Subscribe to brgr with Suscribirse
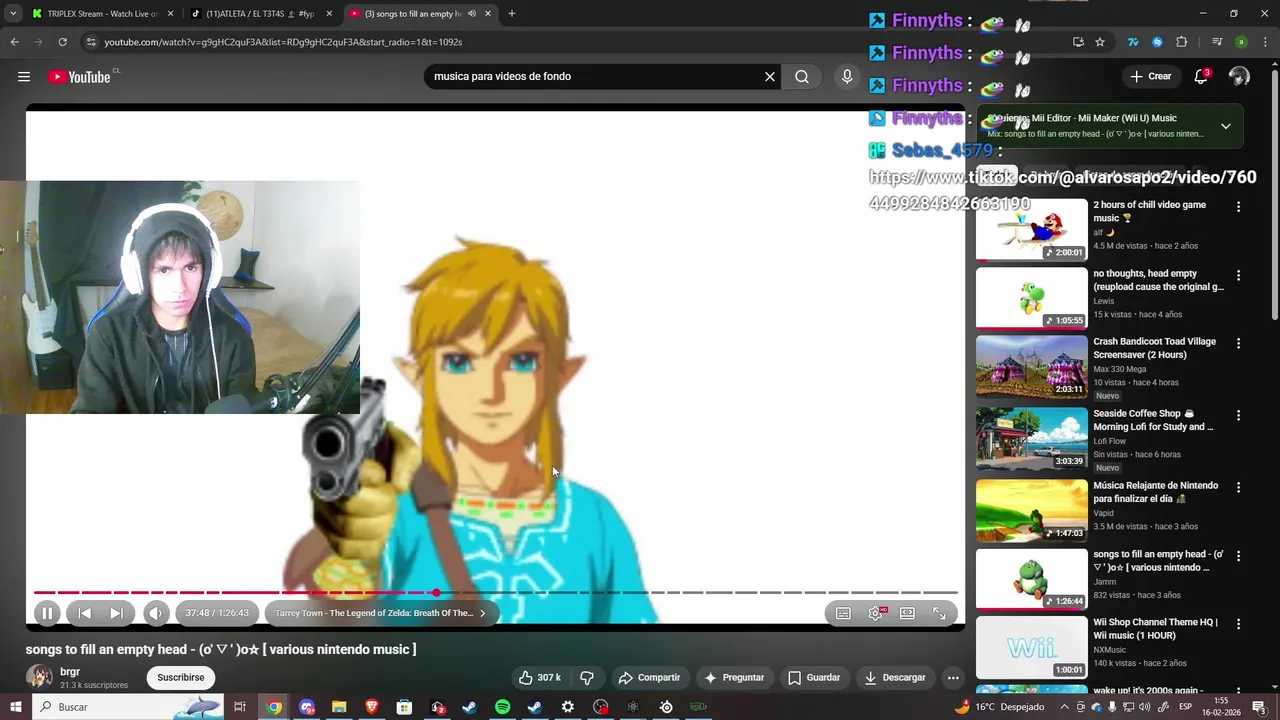Image resolution: width=1280 pixels, height=720 pixels. [x=181, y=677]
